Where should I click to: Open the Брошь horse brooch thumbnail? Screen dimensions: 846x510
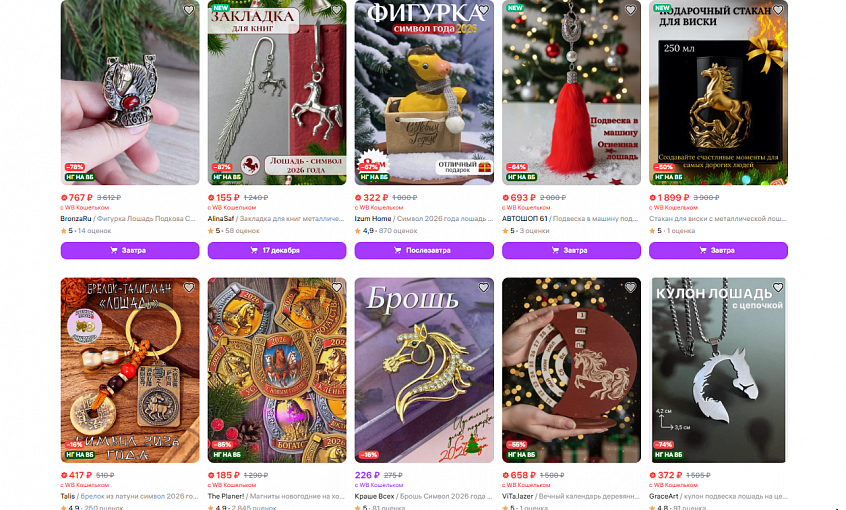click(424, 370)
